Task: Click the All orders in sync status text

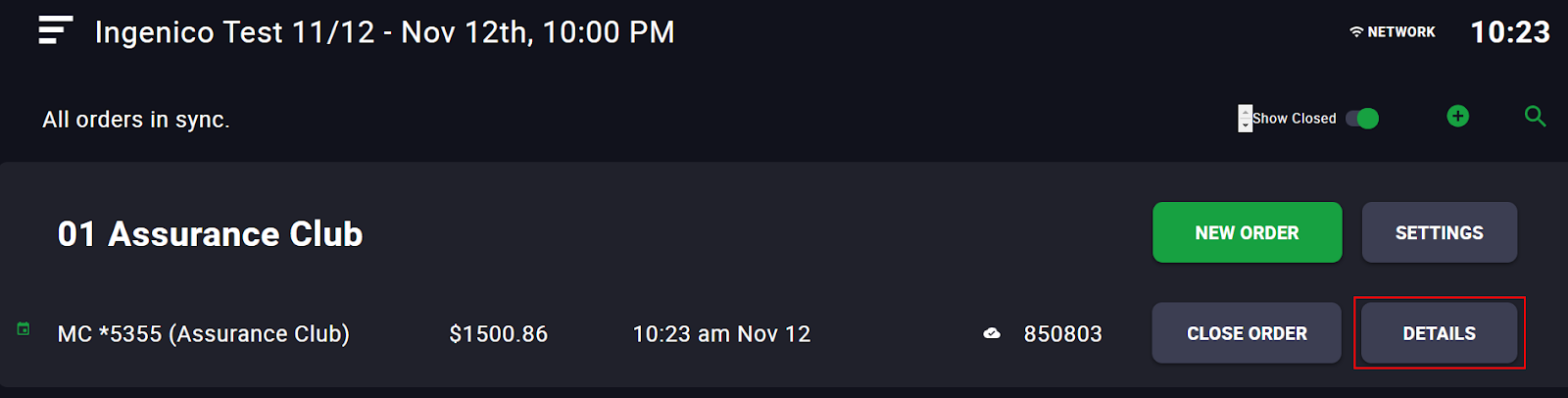Action: pos(136,120)
